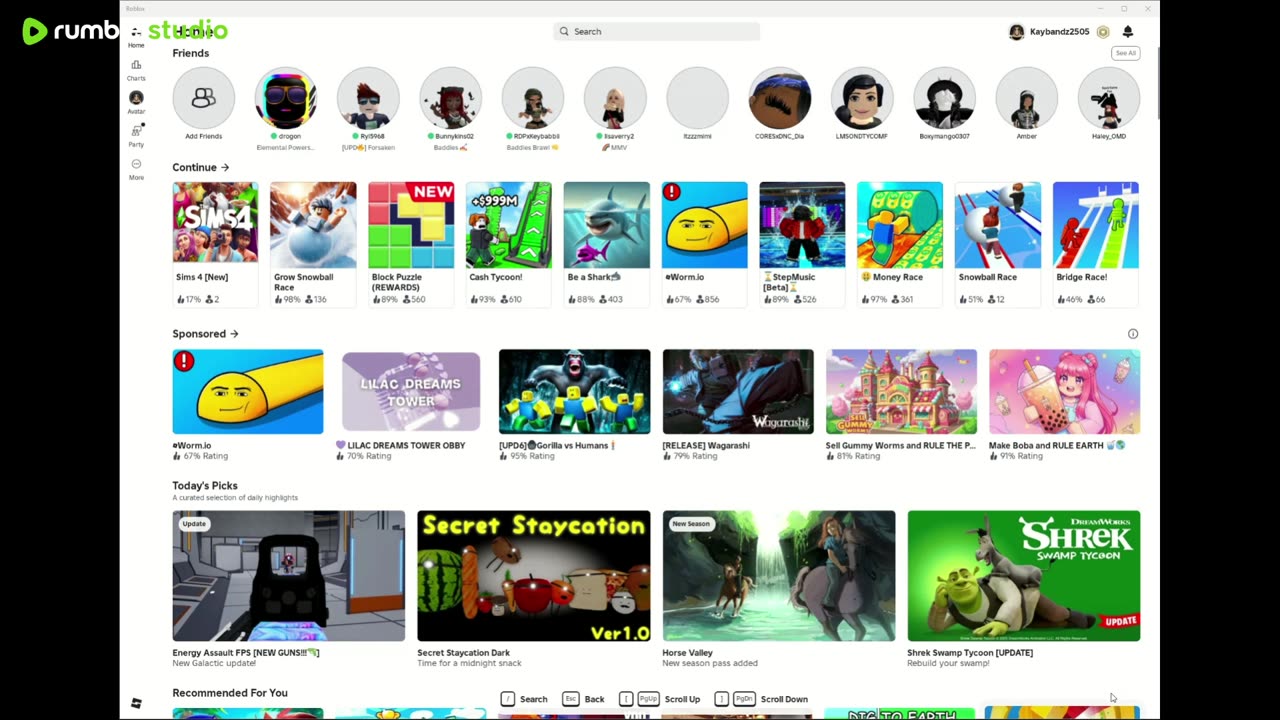Click 'New season pass added' caption
This screenshot has height=720, width=1280.
[x=710, y=663]
